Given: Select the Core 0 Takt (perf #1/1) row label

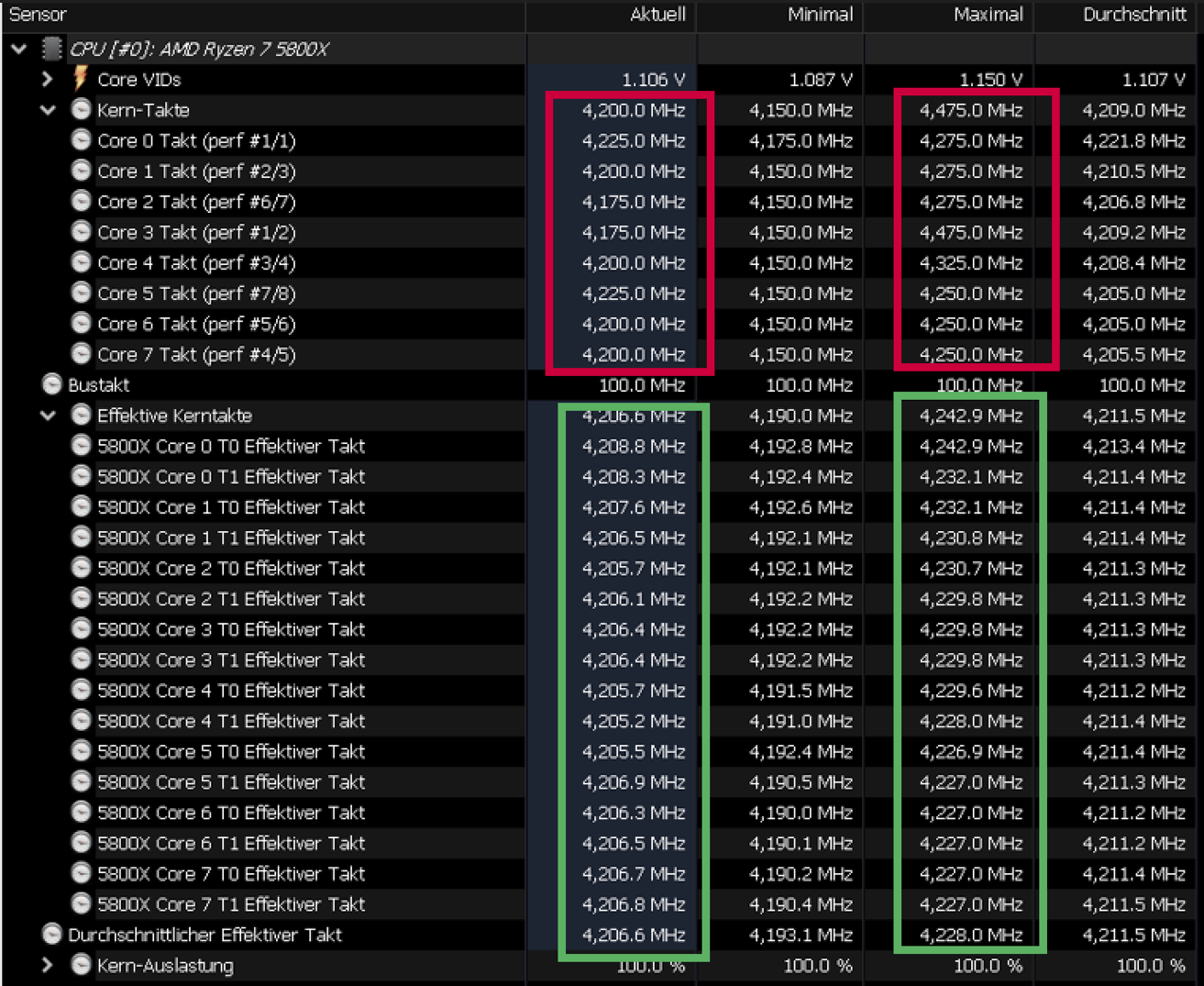Looking at the screenshot, I should click(196, 140).
